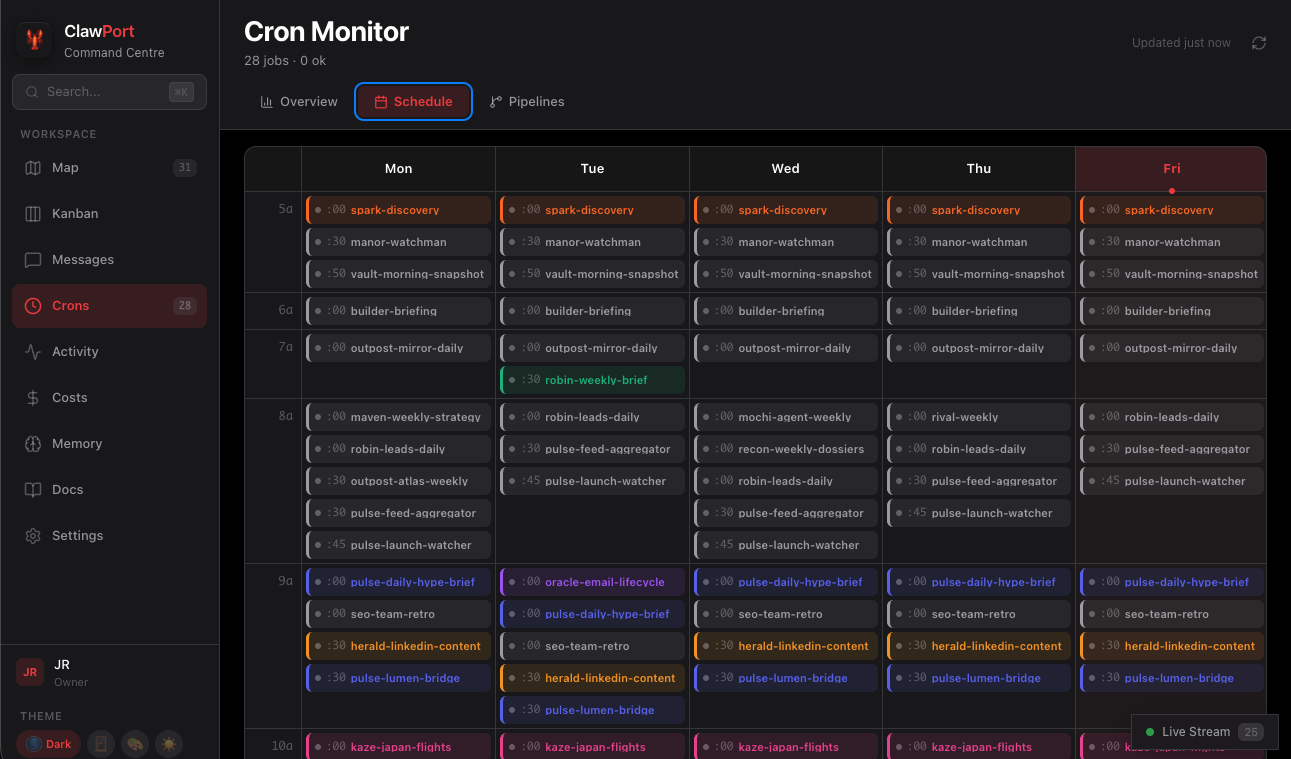1291x759 pixels.
Task: Click the Cron Monitor heading
Action: click(326, 31)
